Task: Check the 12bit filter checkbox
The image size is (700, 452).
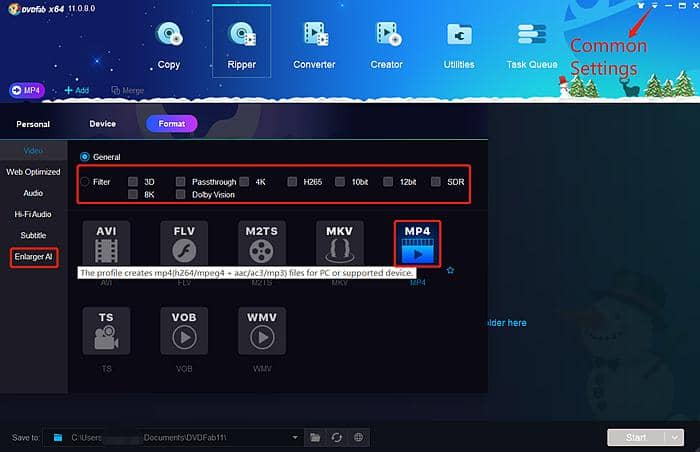Action: [x=388, y=181]
